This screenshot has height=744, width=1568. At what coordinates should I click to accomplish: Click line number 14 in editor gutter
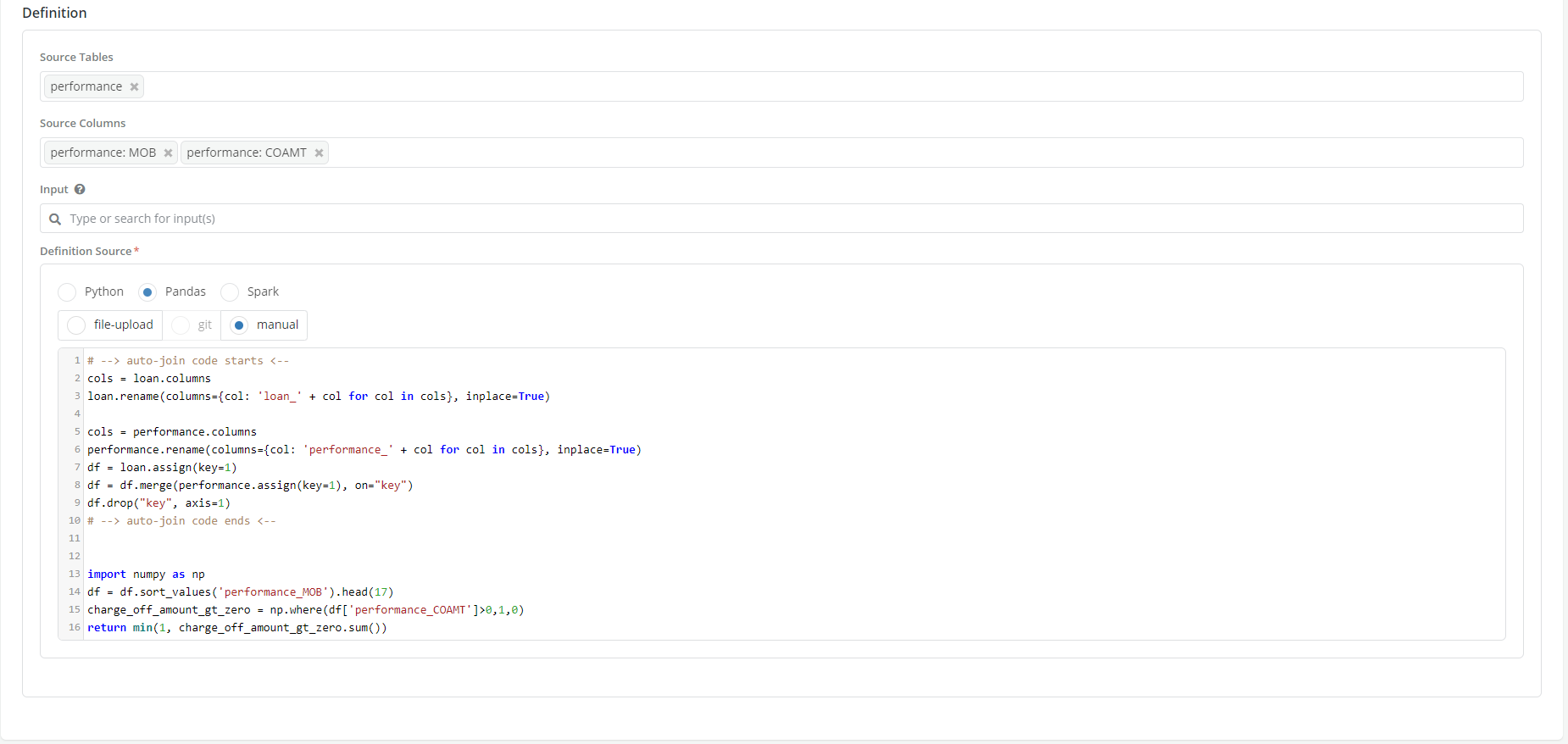coord(74,592)
